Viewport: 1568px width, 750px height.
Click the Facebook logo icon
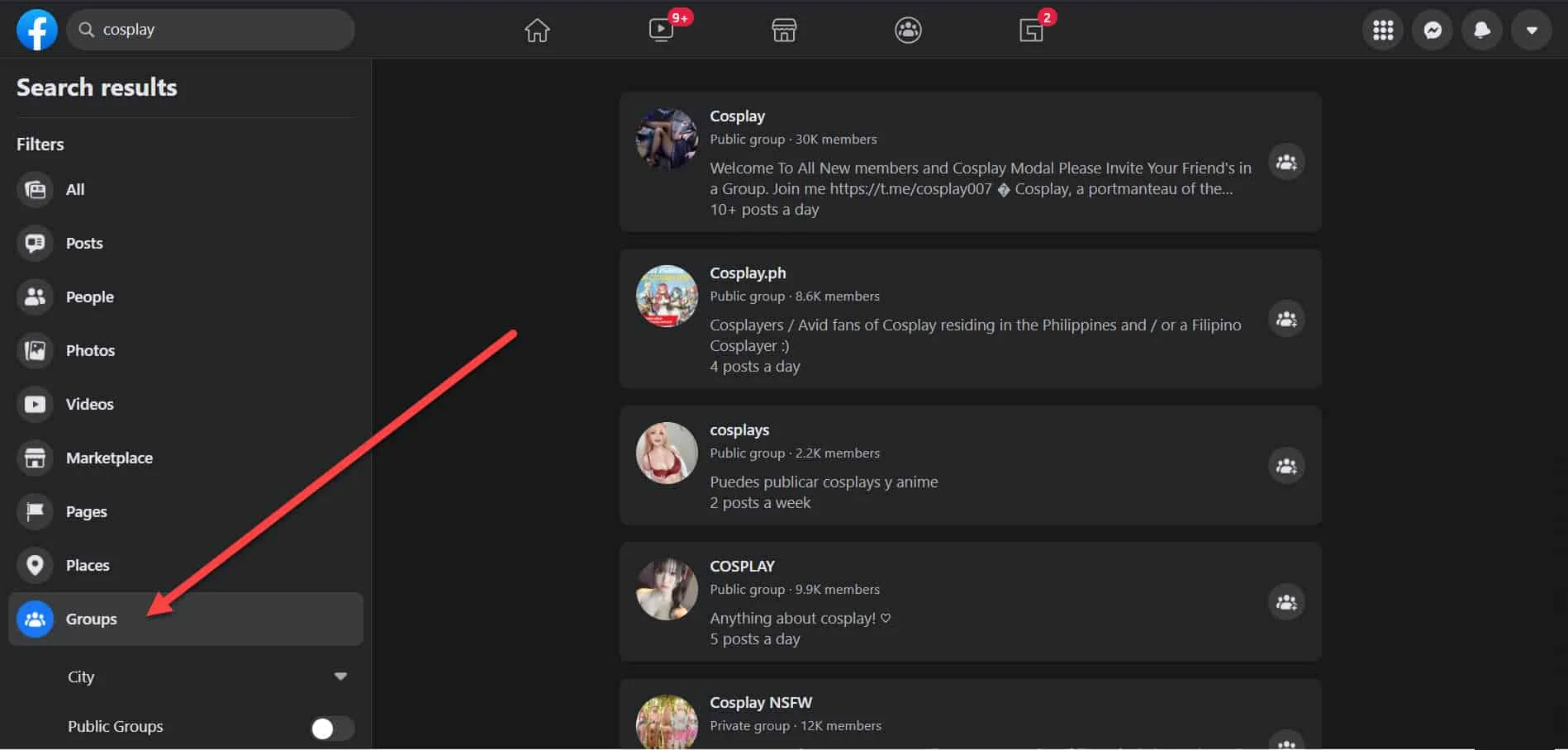37,30
